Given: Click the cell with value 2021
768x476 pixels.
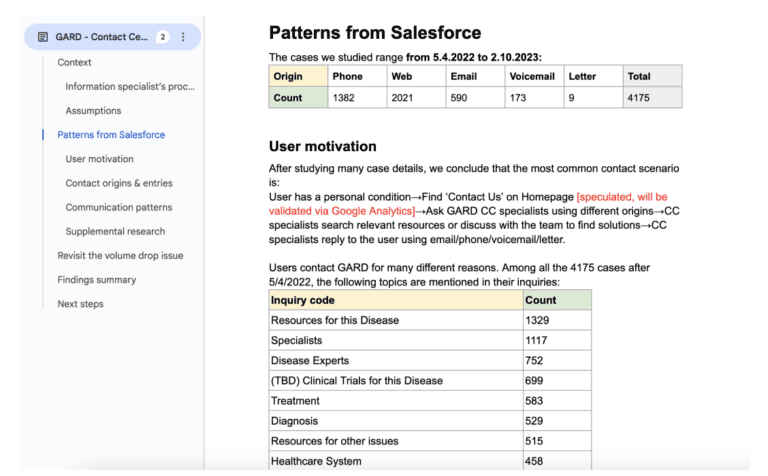Looking at the screenshot, I should tap(416, 97).
